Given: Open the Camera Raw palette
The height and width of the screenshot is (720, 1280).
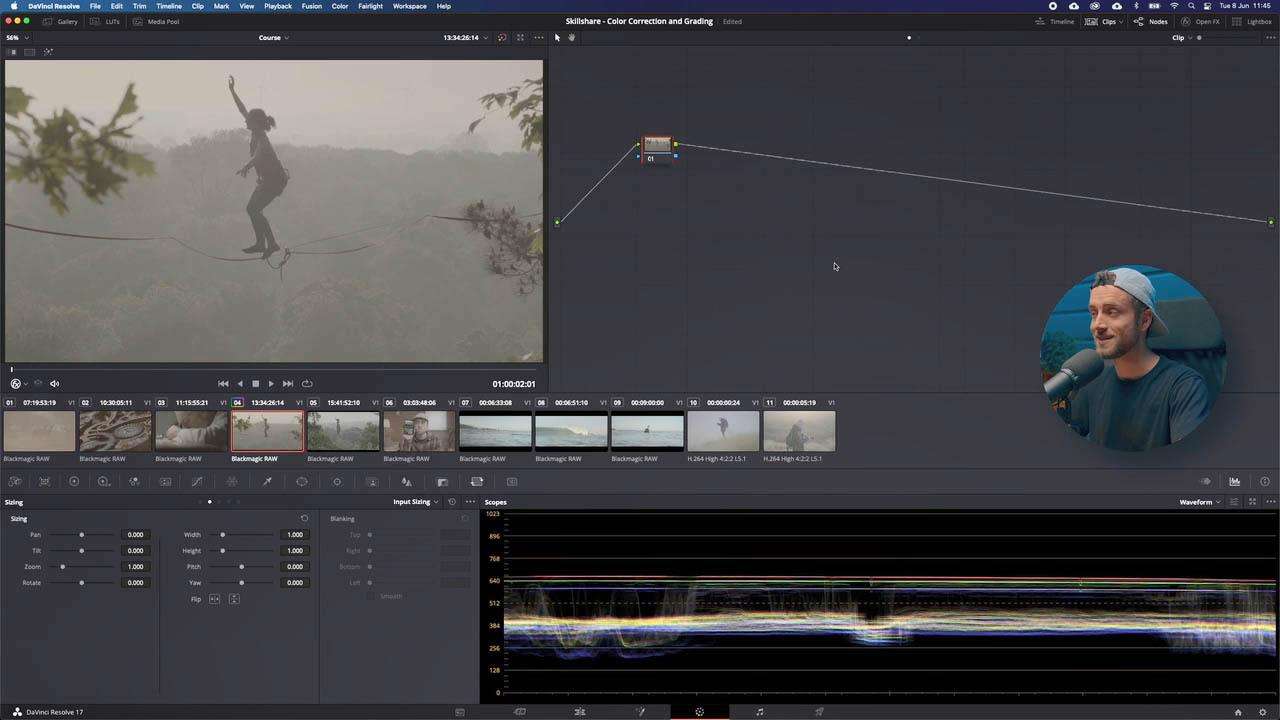Looking at the screenshot, I should click(x=15, y=482).
